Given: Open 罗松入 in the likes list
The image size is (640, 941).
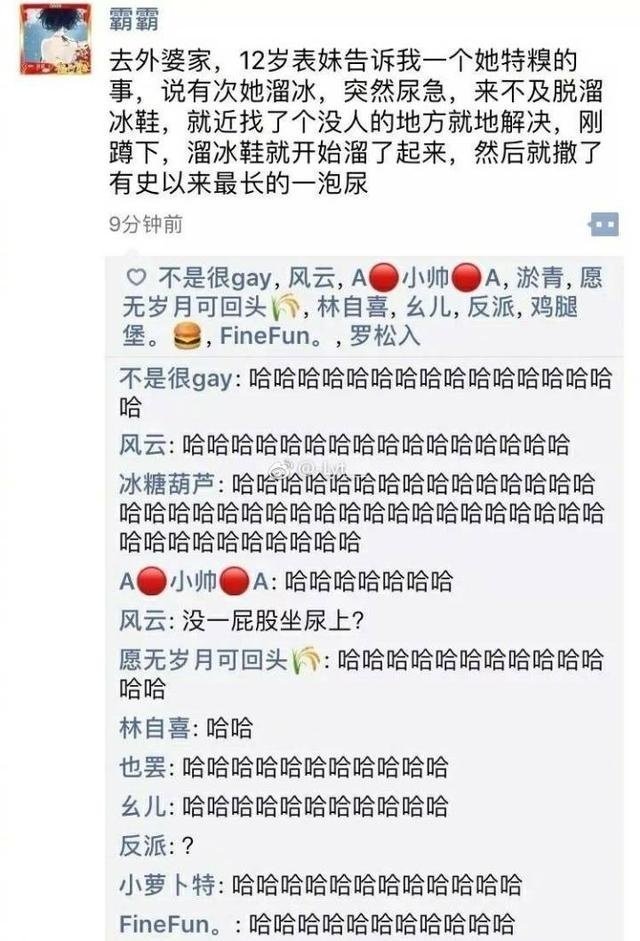Looking at the screenshot, I should [384, 336].
